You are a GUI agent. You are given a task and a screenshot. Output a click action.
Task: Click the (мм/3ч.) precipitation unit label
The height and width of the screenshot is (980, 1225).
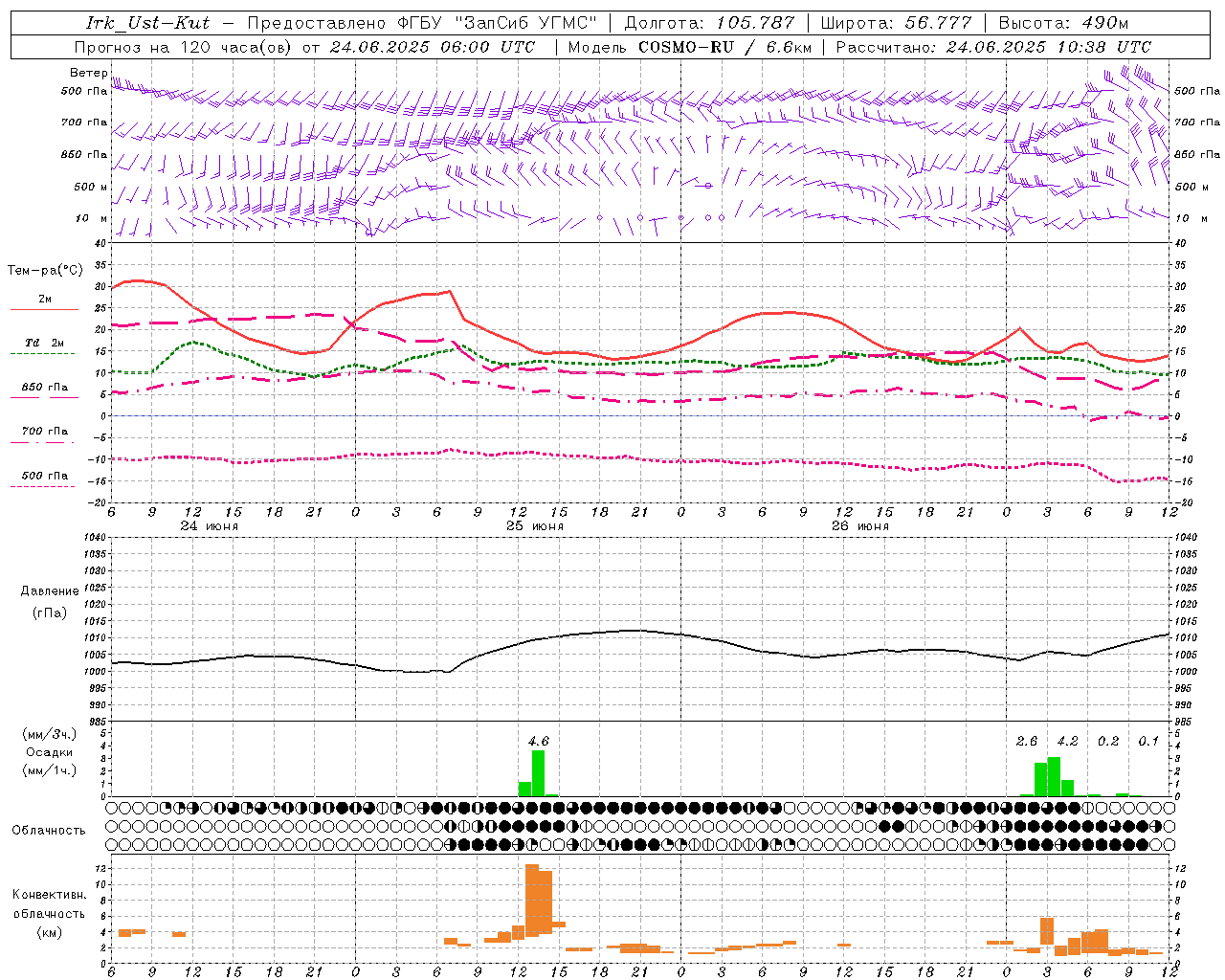(x=51, y=734)
